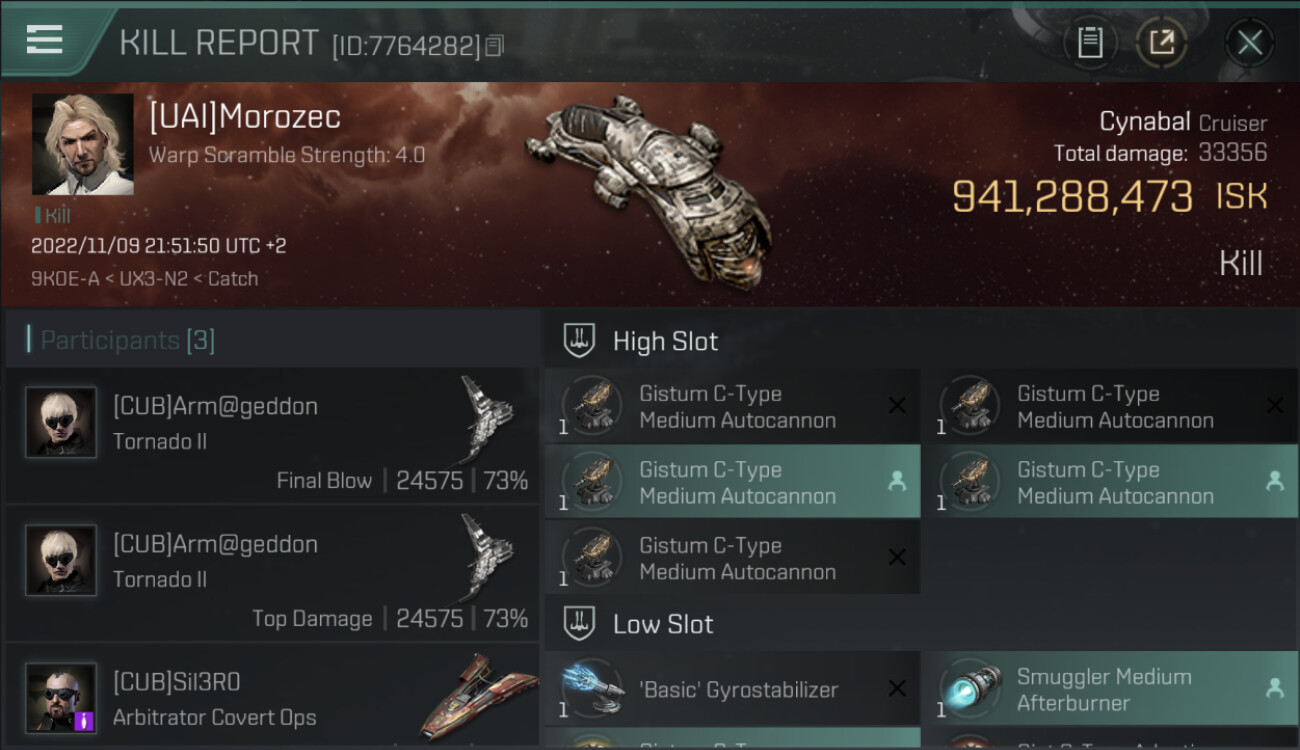The image size is (1300, 750).
Task: Click the Catch region link
Action: 232,279
